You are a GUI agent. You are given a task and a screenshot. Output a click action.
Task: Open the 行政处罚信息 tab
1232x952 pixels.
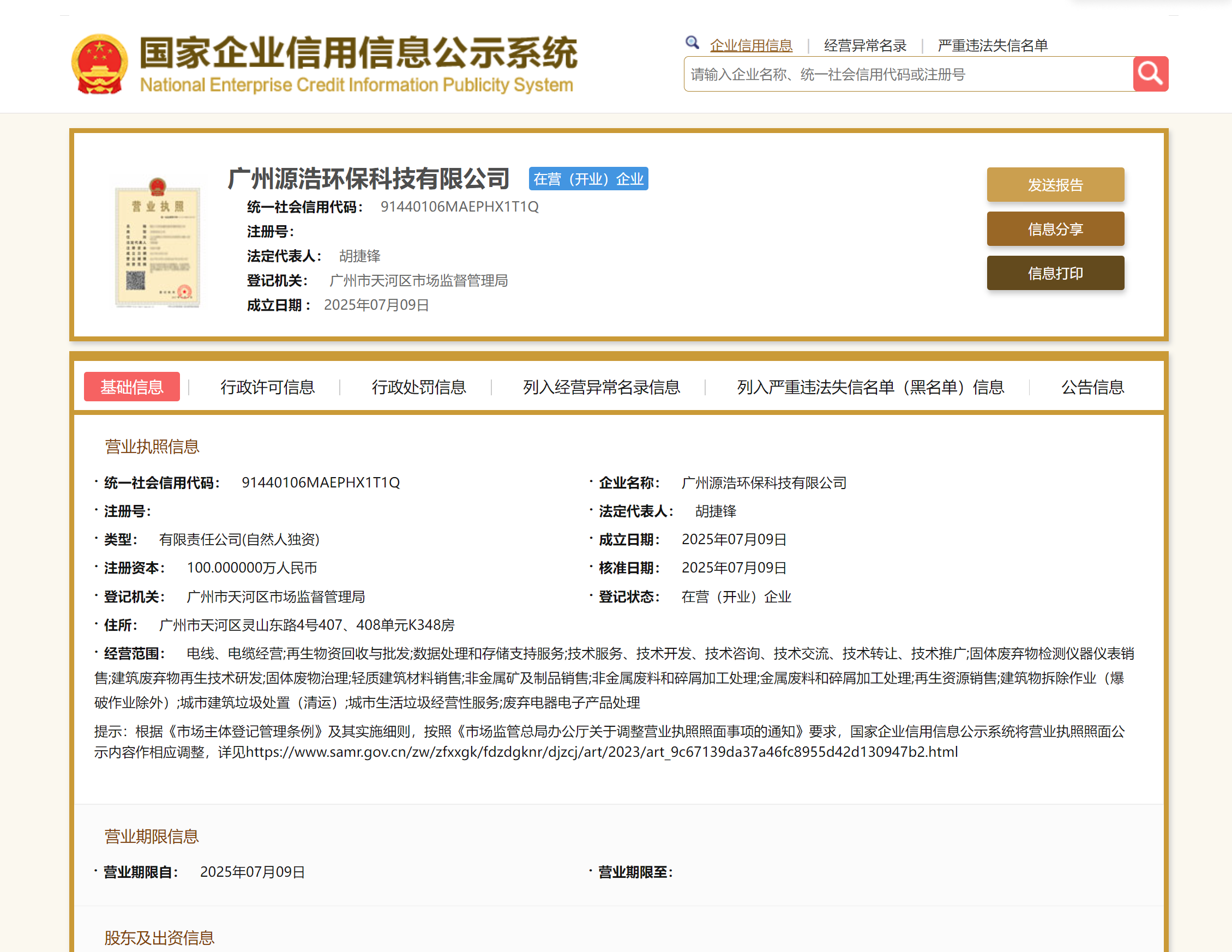418,387
